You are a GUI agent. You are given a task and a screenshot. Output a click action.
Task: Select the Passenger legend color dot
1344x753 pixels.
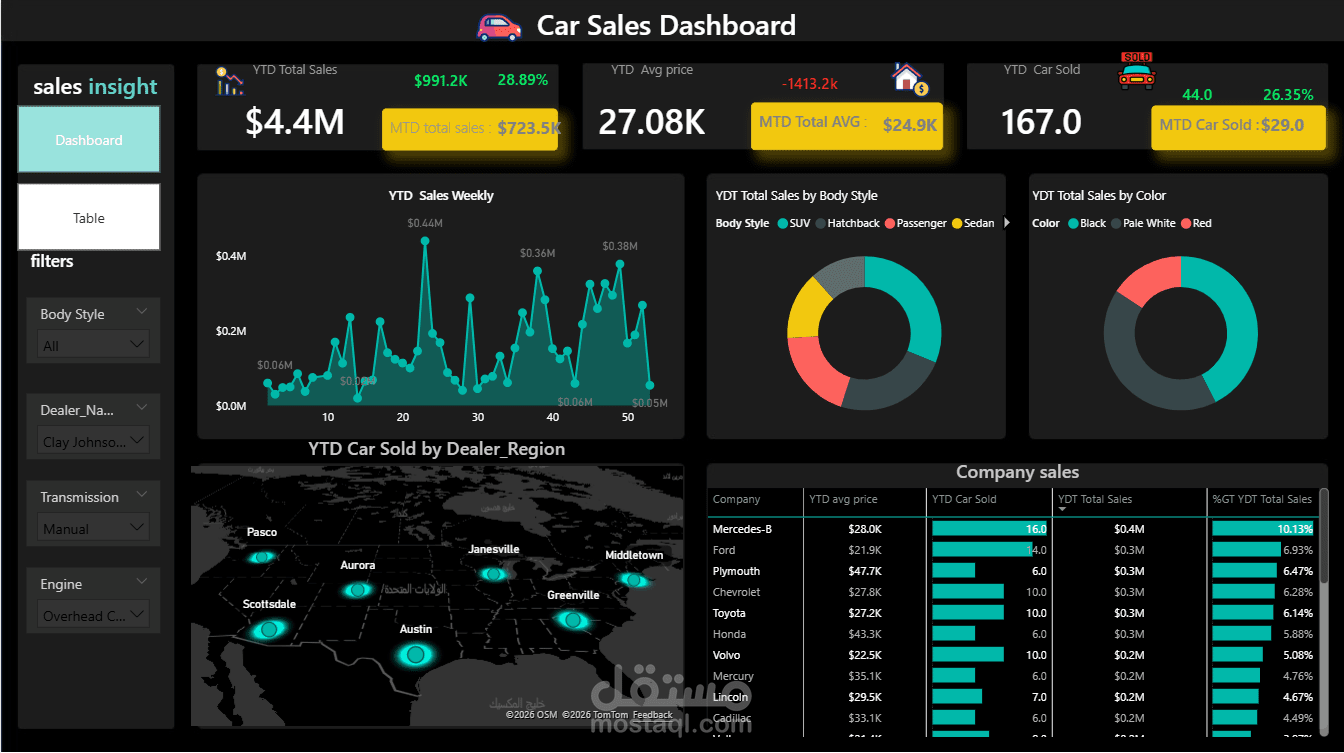pyautogui.click(x=889, y=223)
